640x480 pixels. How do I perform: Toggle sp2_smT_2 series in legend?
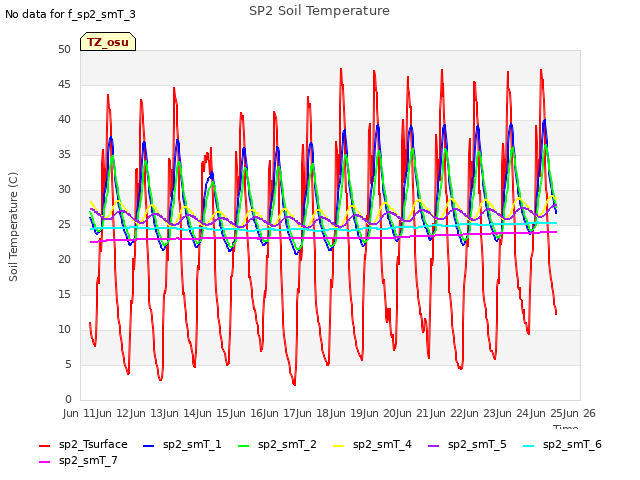pos(277,444)
